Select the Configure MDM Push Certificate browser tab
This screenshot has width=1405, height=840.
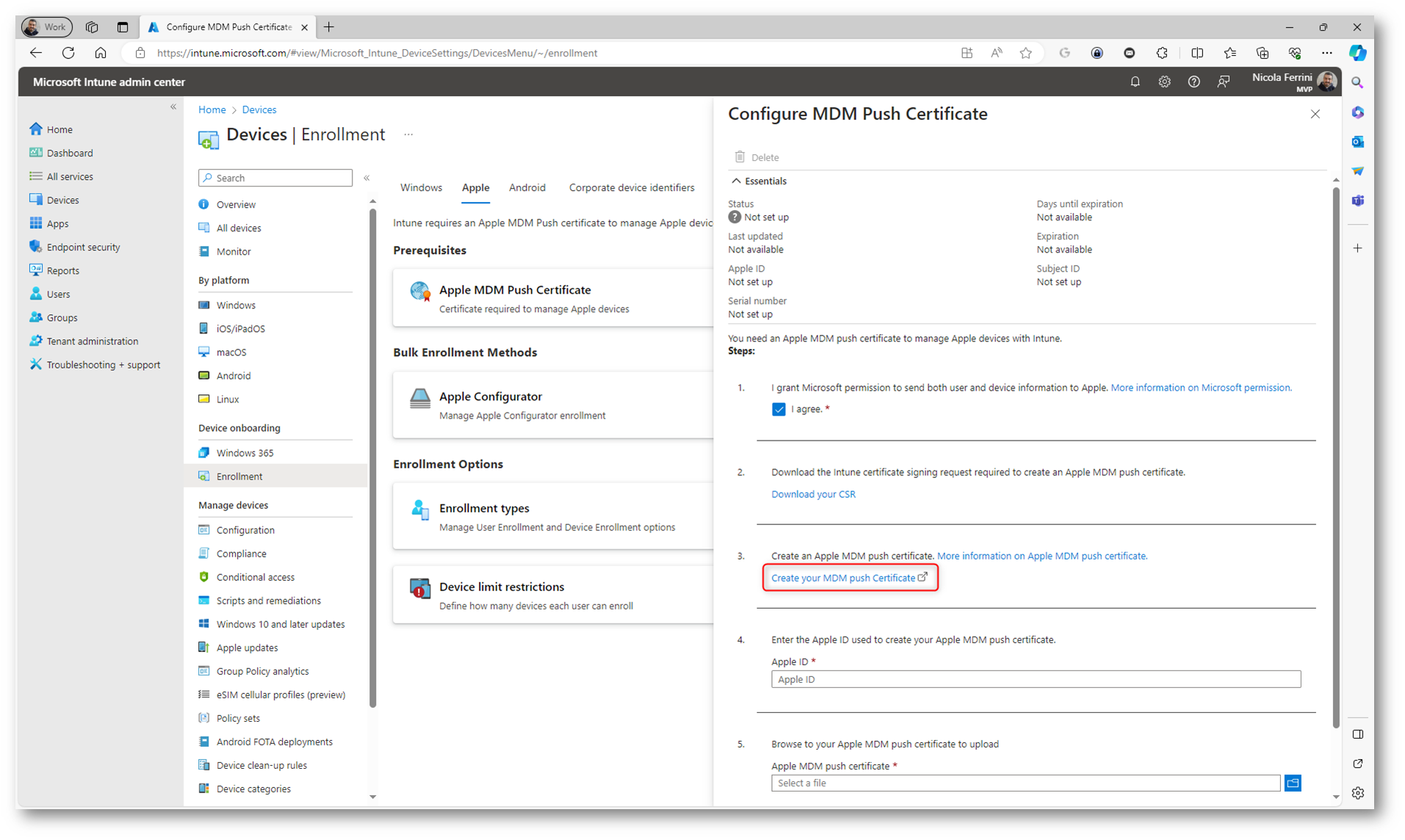228,27
